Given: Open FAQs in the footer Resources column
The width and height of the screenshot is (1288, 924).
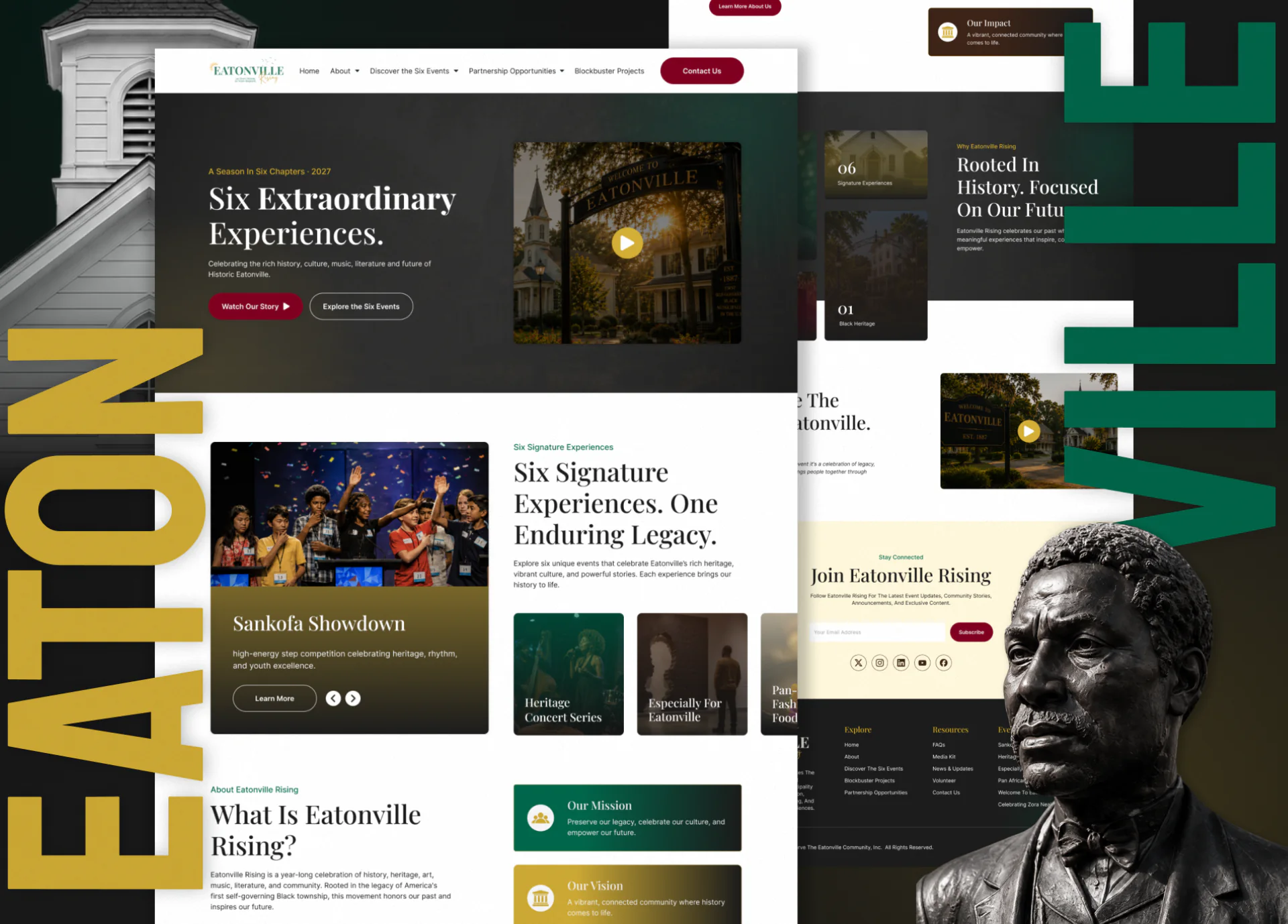Looking at the screenshot, I should 938,745.
